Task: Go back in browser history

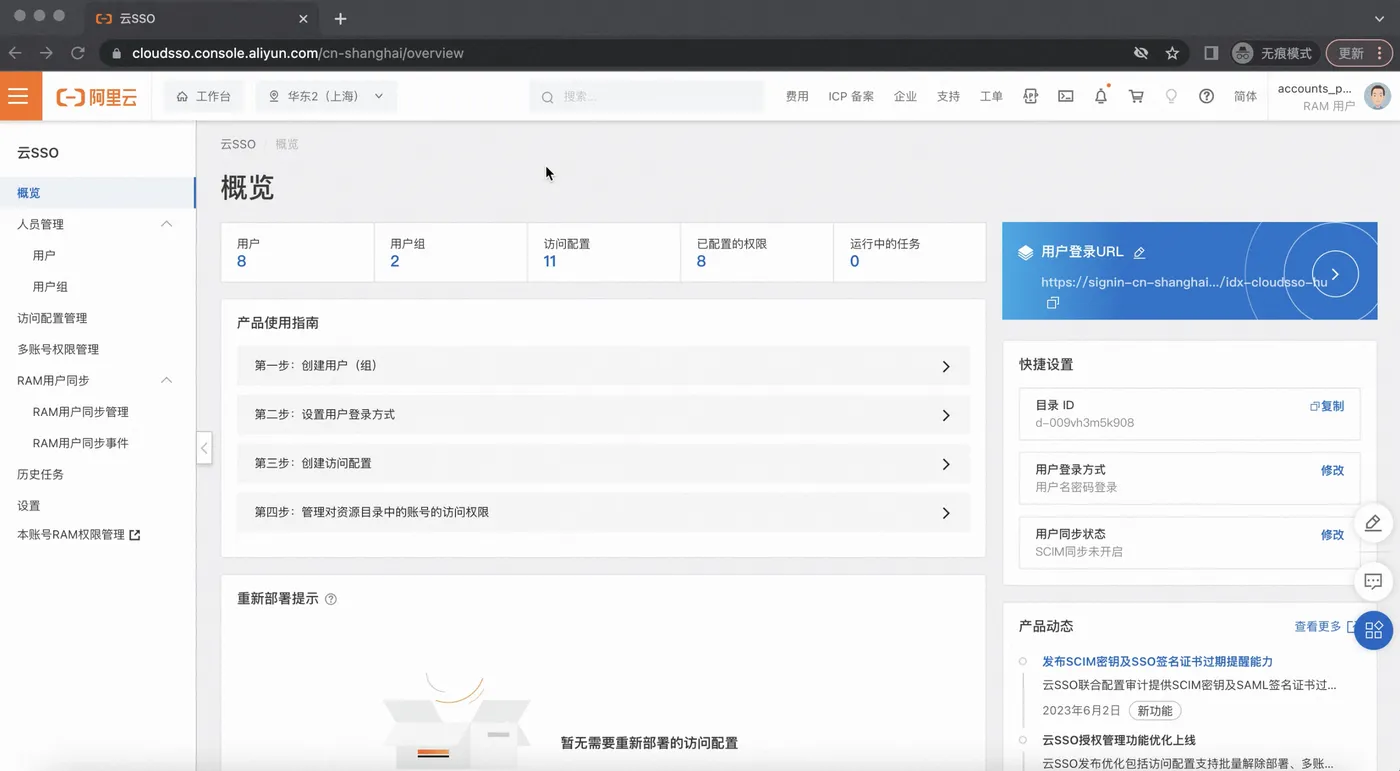Action: click(14, 53)
